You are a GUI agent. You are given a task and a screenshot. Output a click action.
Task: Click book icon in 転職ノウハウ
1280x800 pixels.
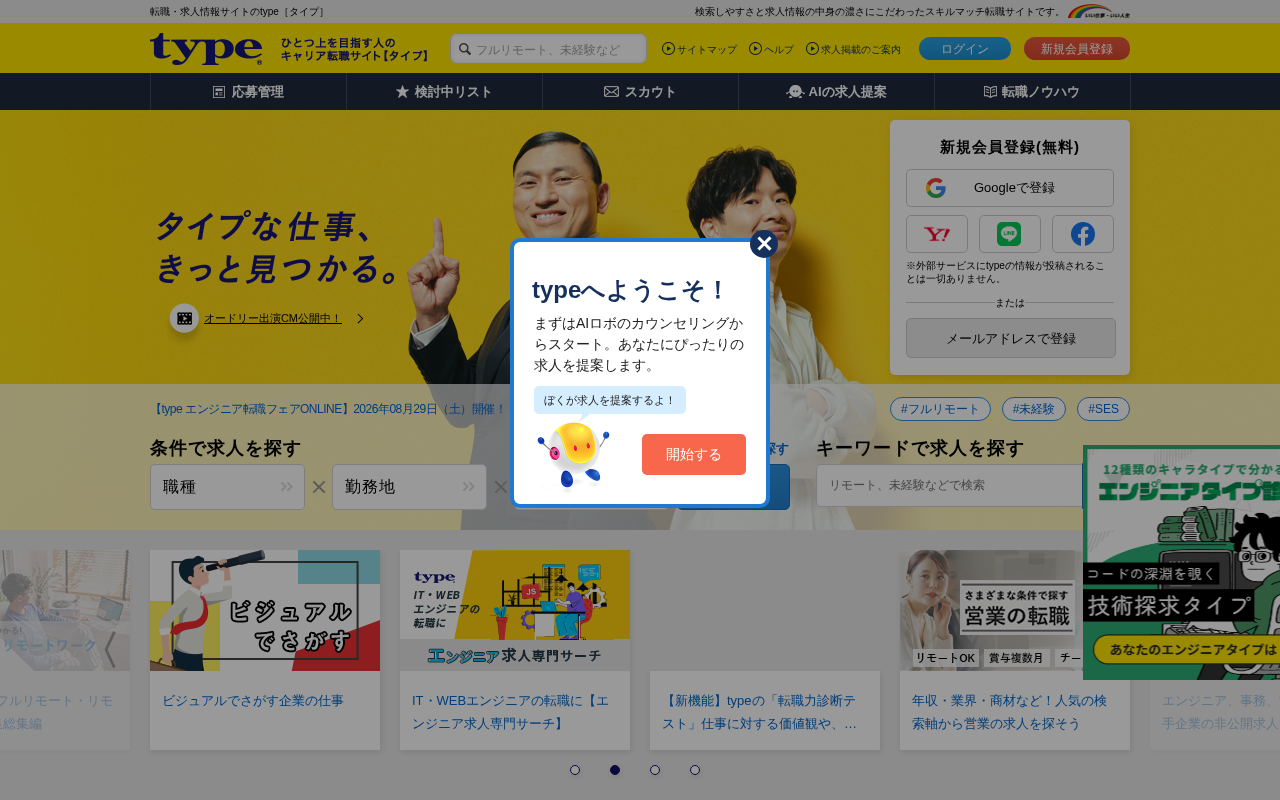(x=990, y=92)
